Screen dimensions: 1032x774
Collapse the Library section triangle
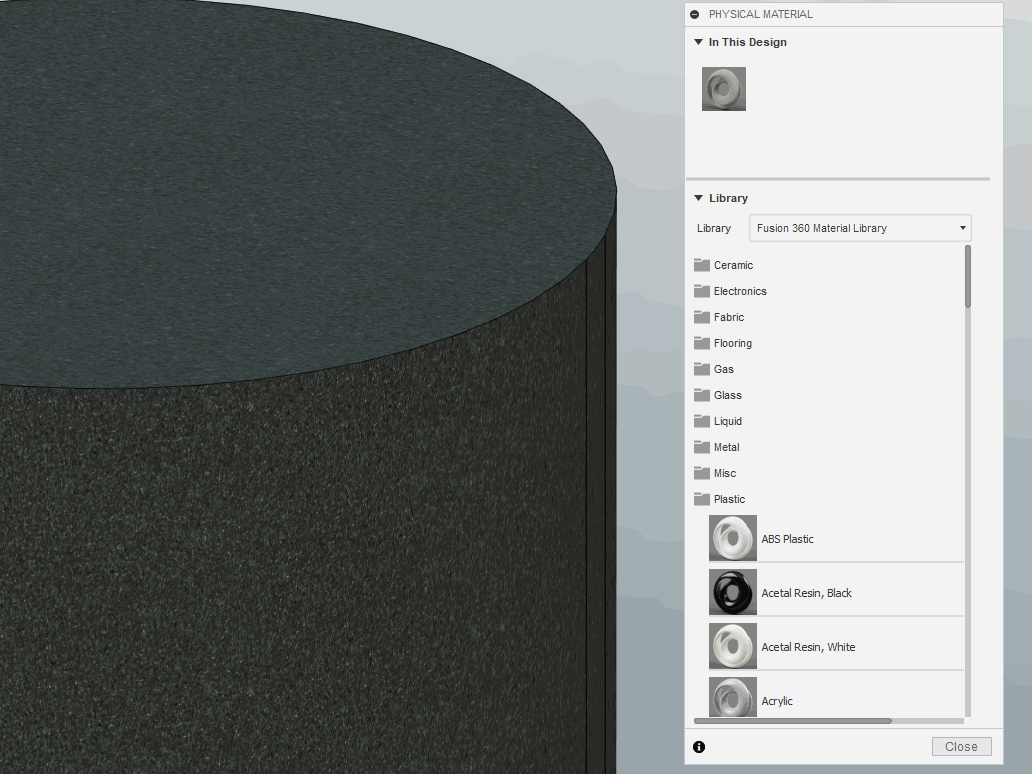point(698,198)
